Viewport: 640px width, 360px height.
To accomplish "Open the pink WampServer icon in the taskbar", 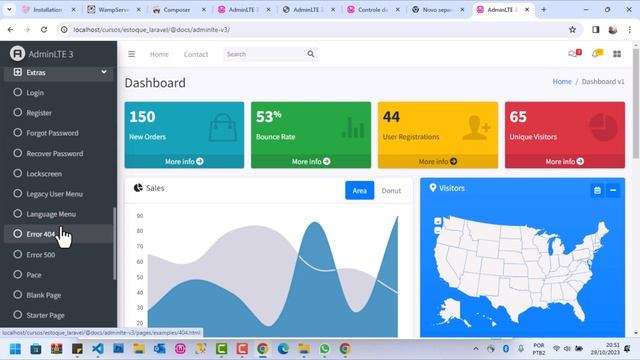I will point(180,349).
